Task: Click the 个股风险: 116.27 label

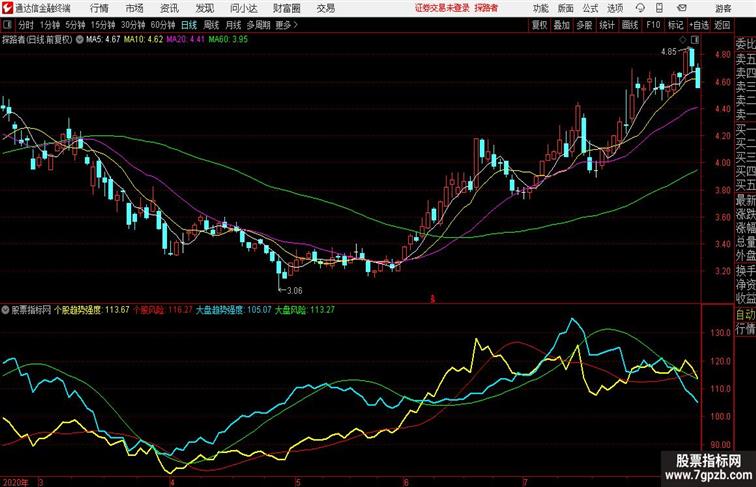Action: (163, 310)
